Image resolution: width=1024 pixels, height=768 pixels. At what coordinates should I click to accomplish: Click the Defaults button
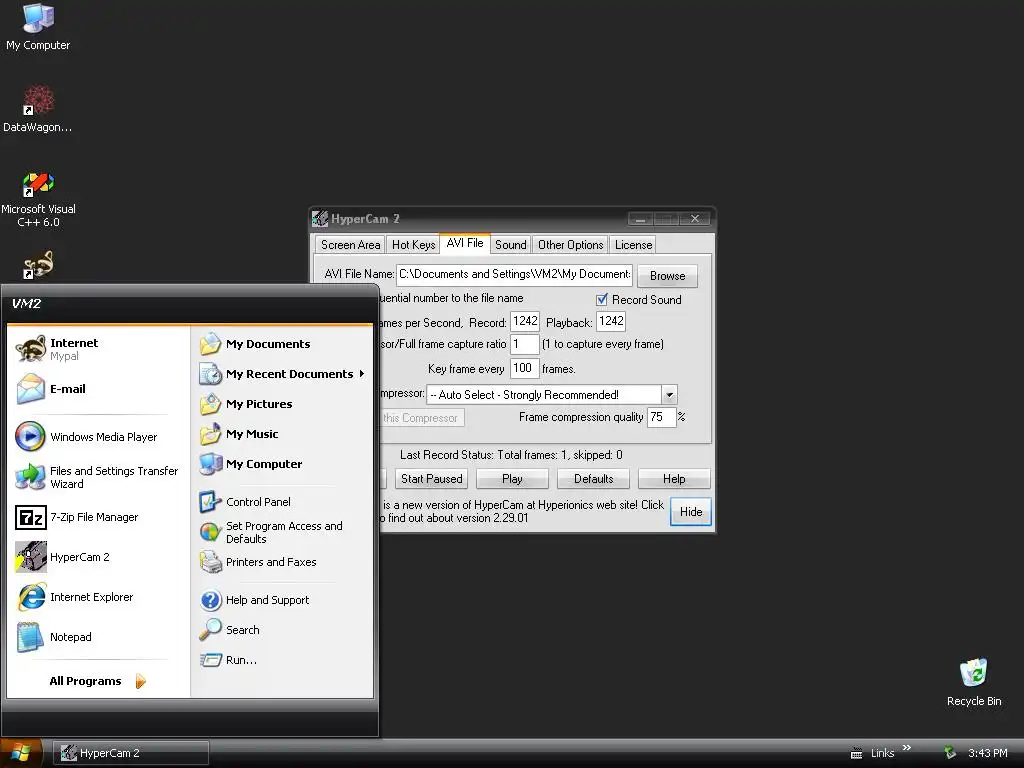coord(593,479)
